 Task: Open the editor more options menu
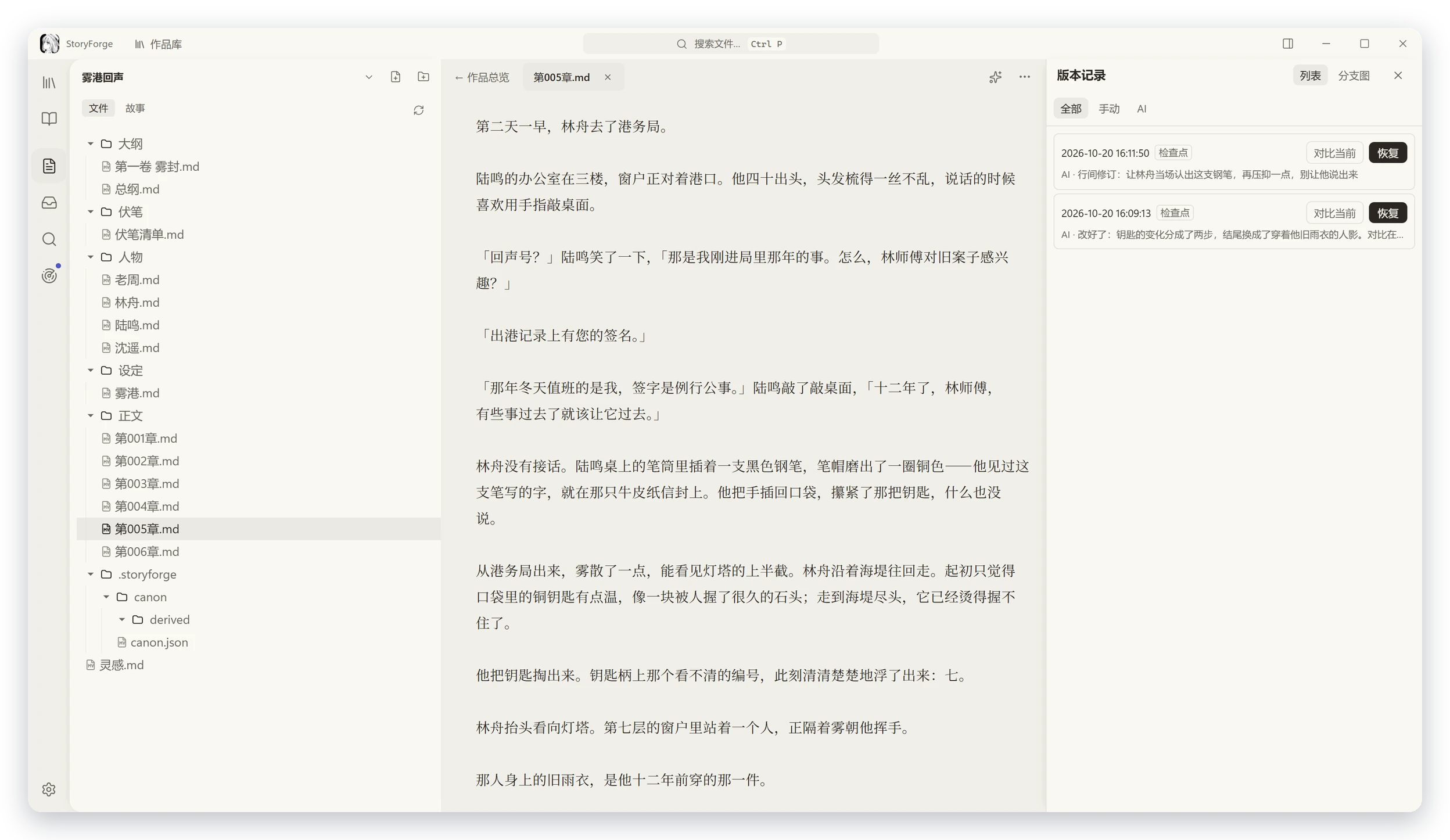1025,77
